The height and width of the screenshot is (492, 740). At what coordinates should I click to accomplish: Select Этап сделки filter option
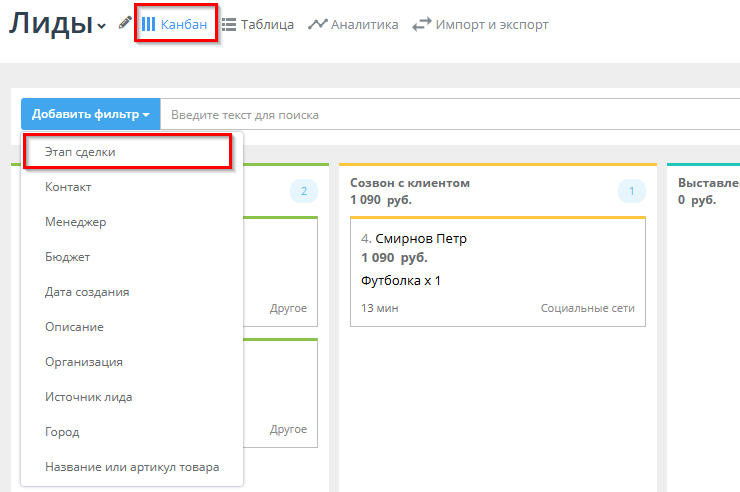pyautogui.click(x=80, y=152)
